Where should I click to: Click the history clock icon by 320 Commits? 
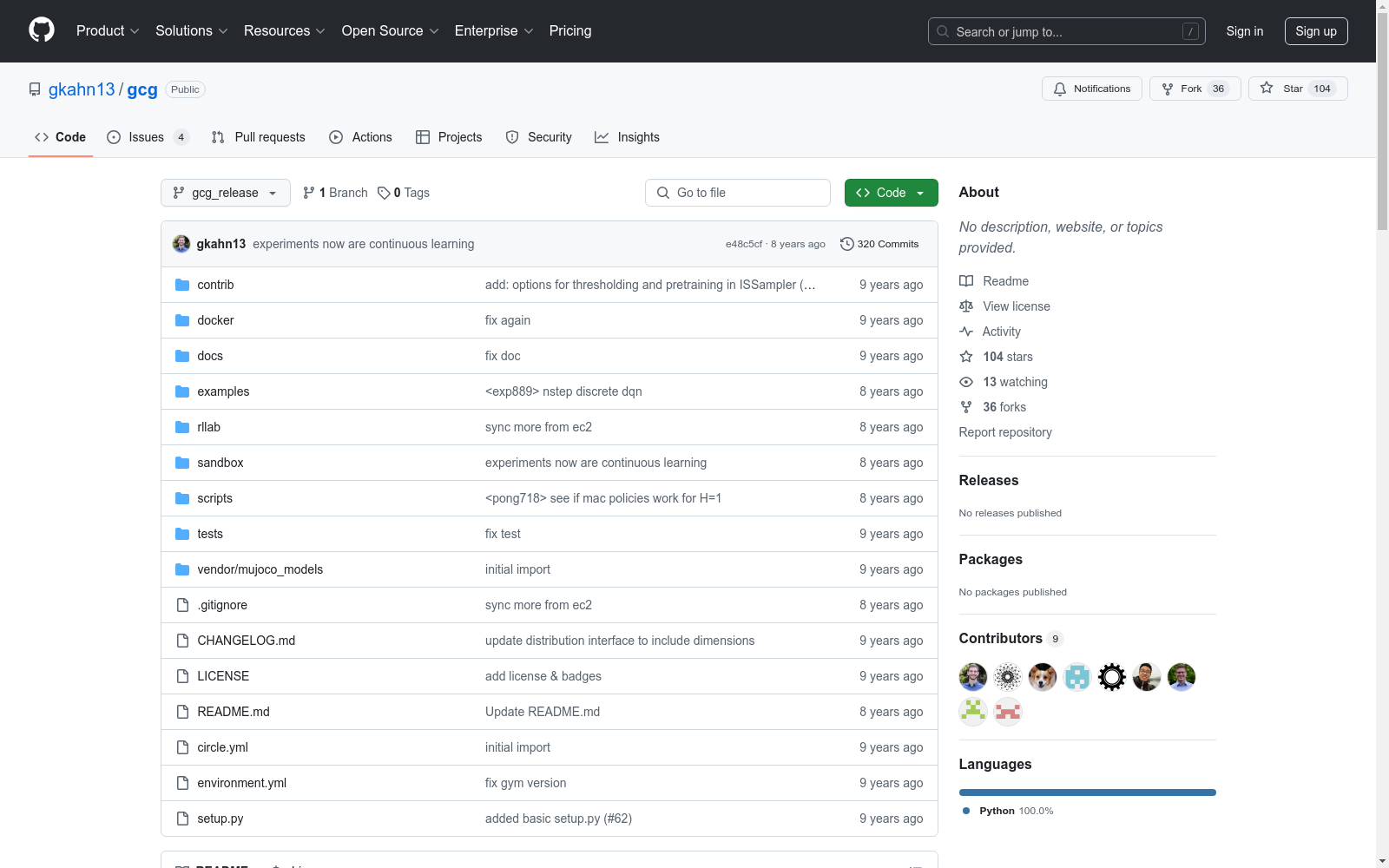pos(847,244)
